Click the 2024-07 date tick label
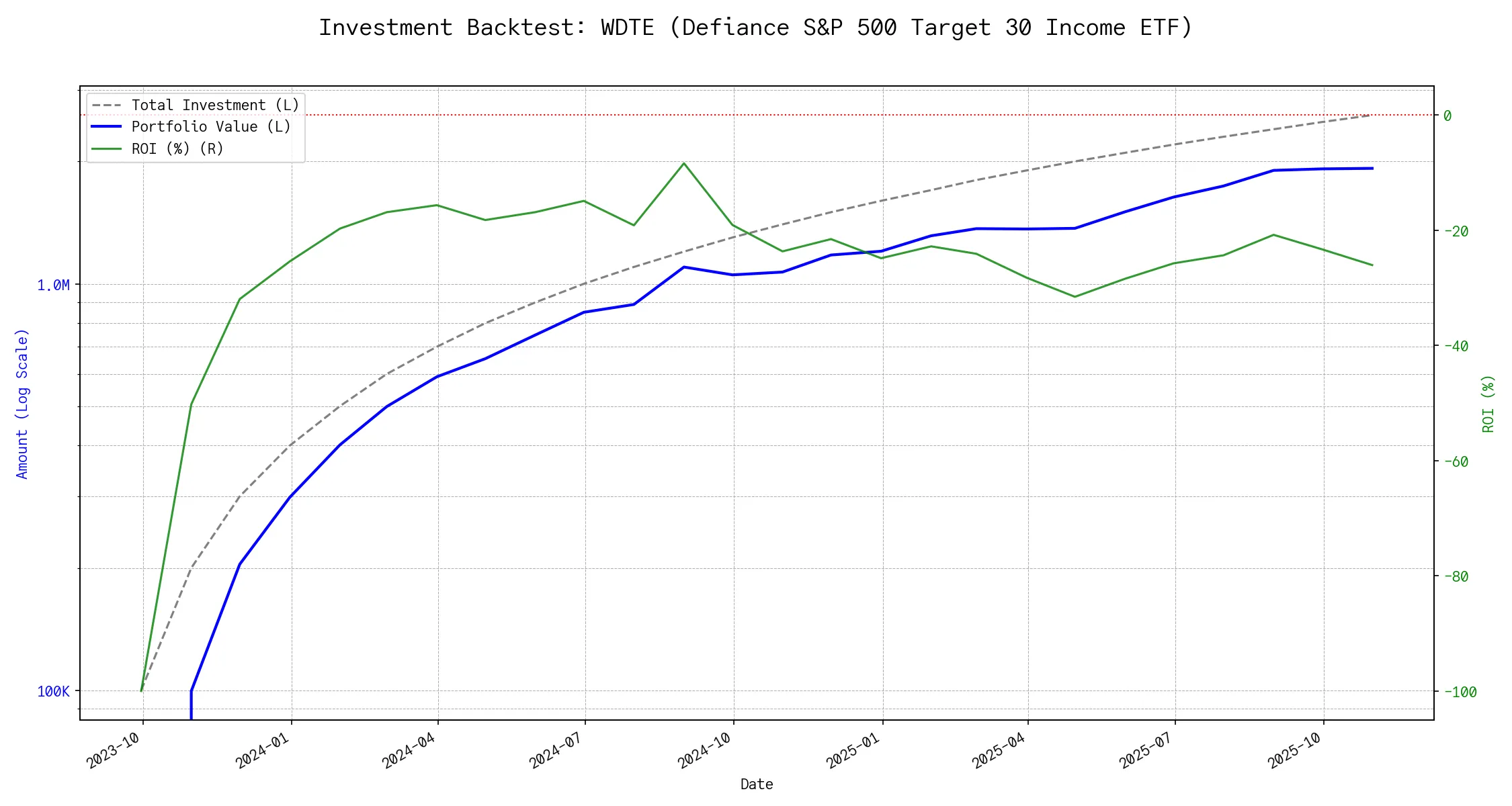Image resolution: width=1512 pixels, height=806 pixels. point(556,750)
